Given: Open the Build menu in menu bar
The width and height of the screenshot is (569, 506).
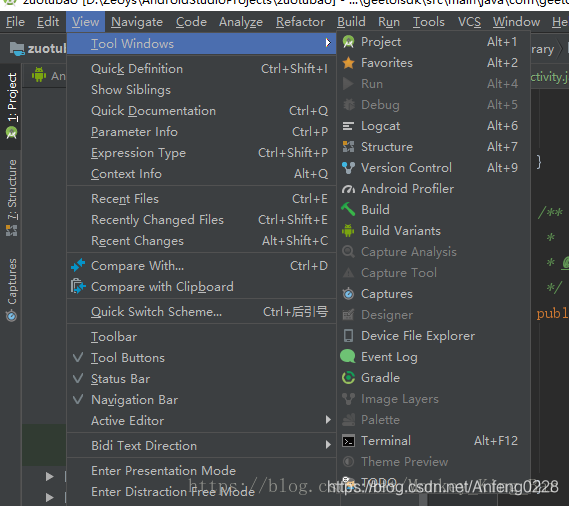Looking at the screenshot, I should [x=351, y=22].
